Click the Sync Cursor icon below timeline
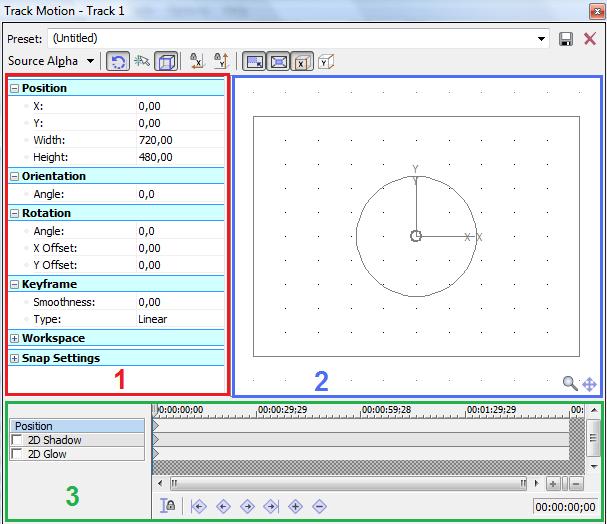Viewport: 607px width, 524px height. pyautogui.click(x=169, y=507)
